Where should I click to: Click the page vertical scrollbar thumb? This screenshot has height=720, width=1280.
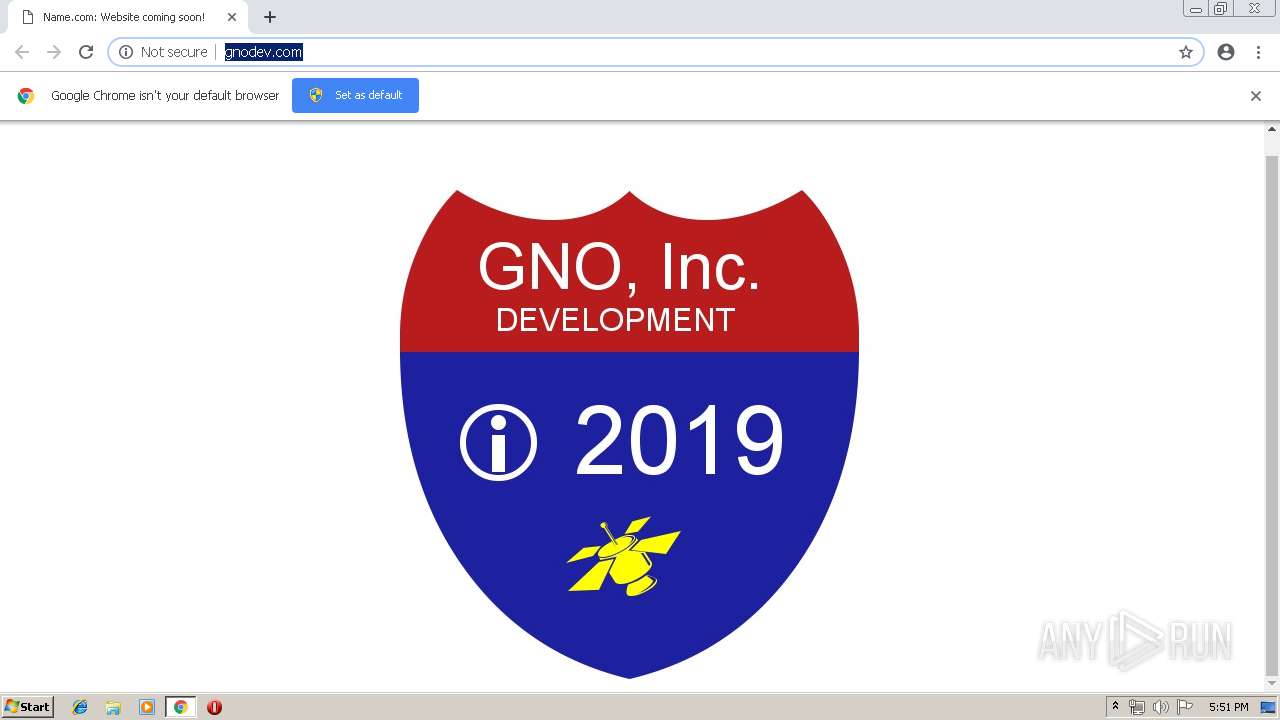(1272, 415)
